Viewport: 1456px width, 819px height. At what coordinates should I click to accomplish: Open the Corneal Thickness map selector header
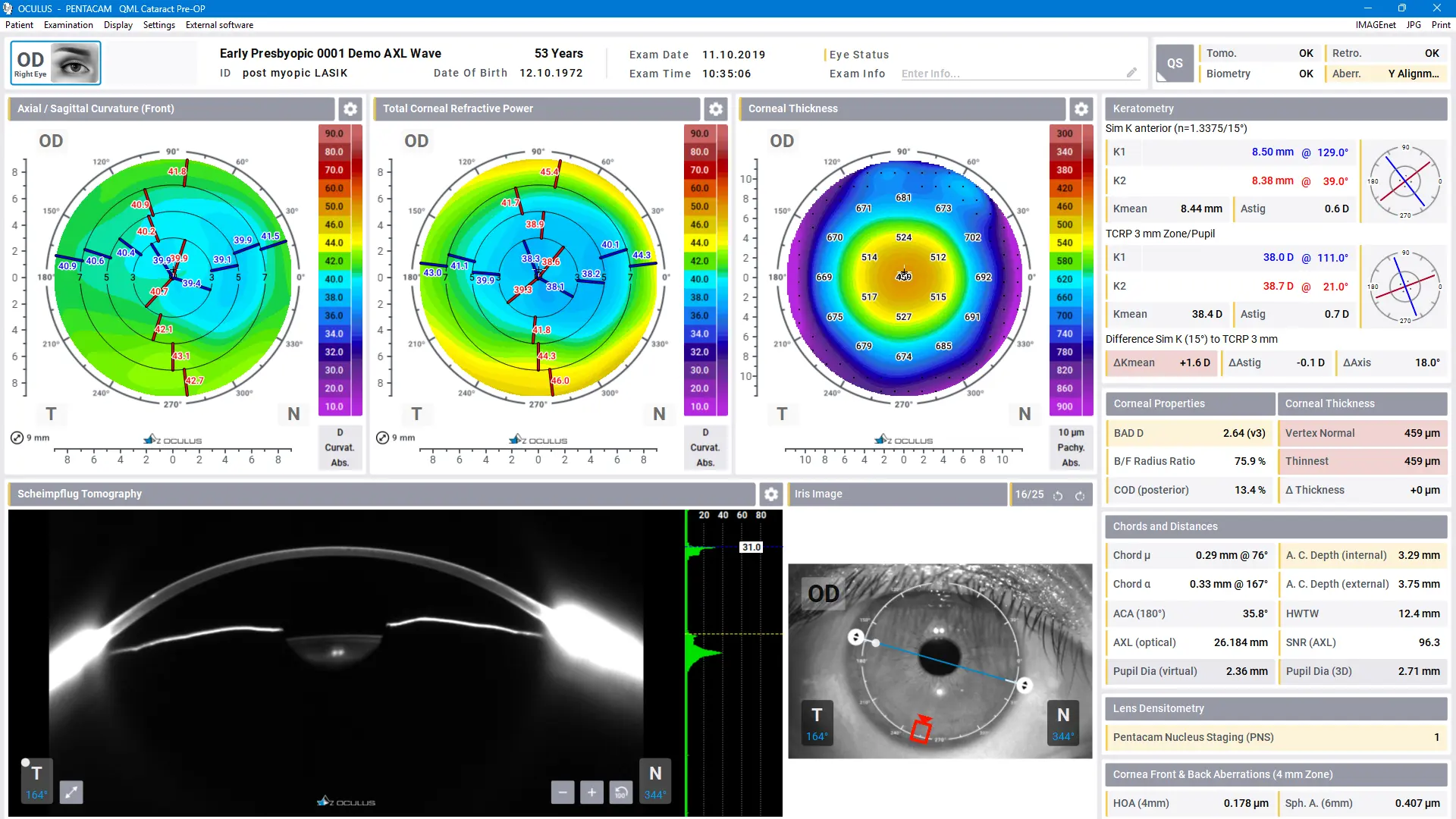pyautogui.click(x=902, y=108)
